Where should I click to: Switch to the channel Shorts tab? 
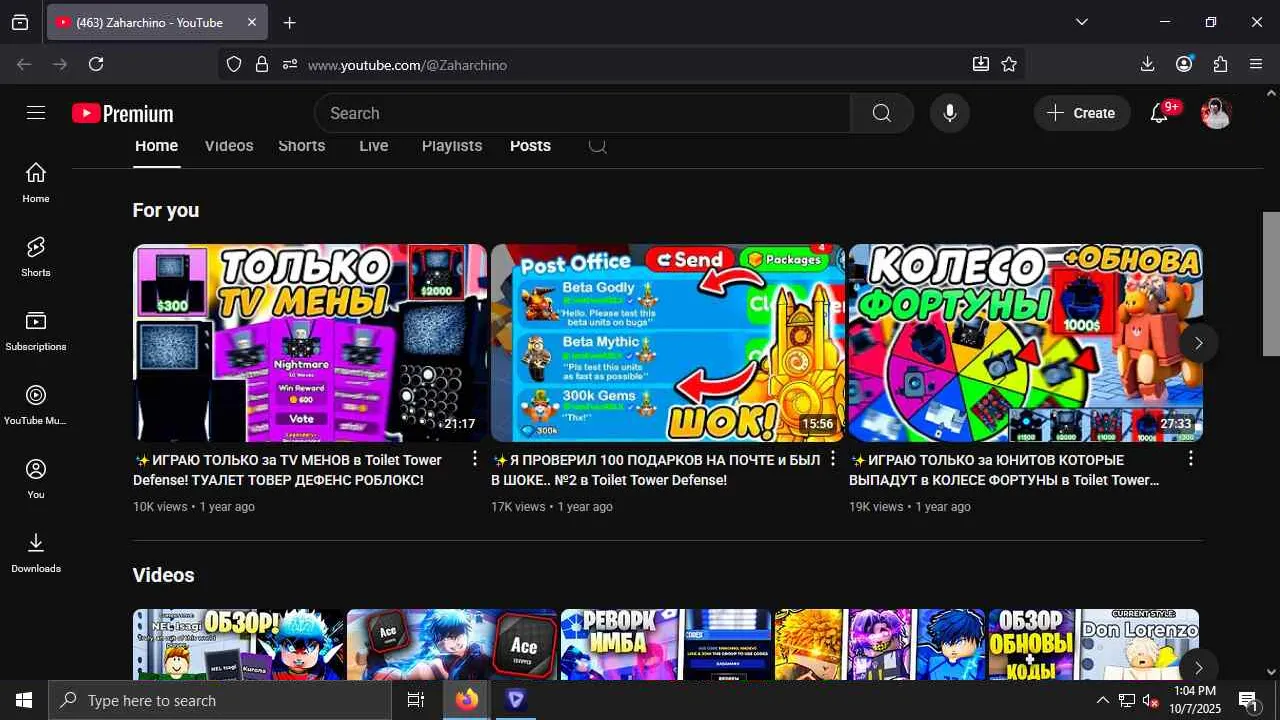click(x=302, y=146)
